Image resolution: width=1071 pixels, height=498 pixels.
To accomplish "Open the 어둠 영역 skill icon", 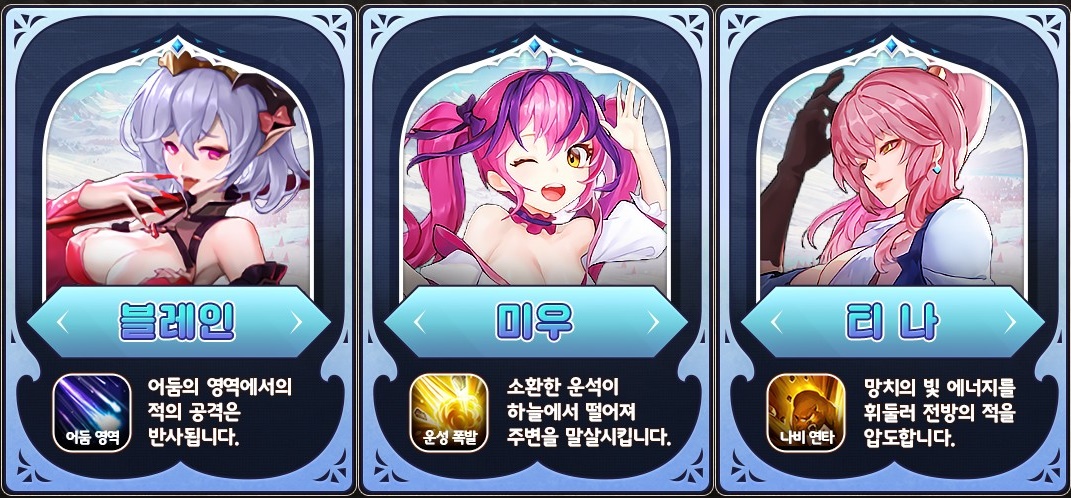I will (x=92, y=413).
